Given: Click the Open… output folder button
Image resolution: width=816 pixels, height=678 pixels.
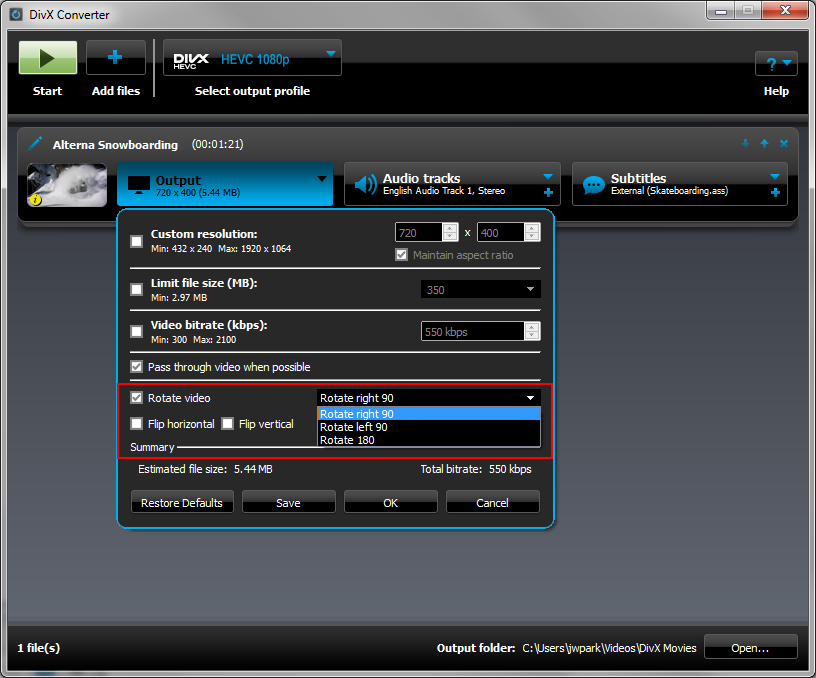Looking at the screenshot, I should coord(750,648).
